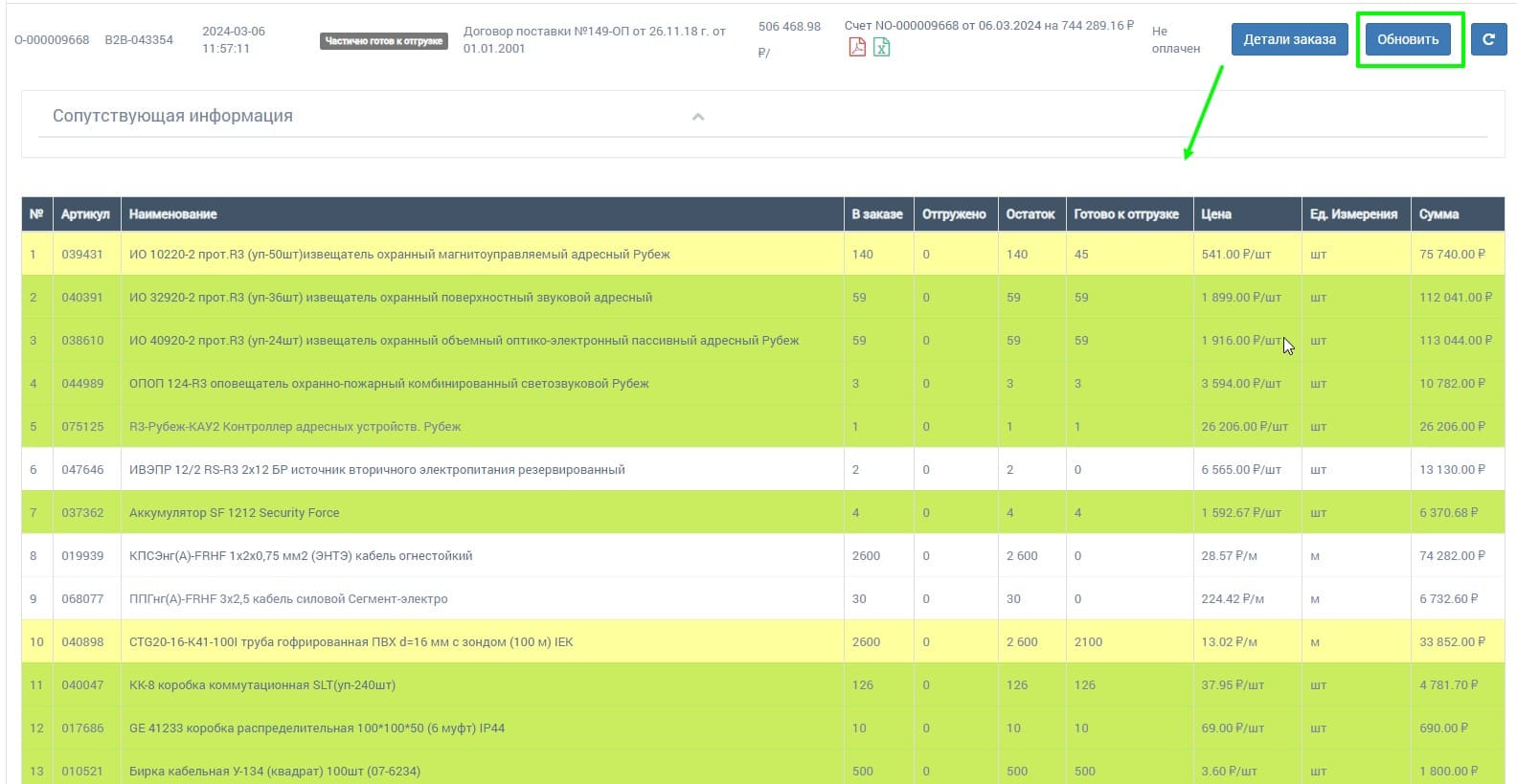The width and height of the screenshot is (1517, 784).
Task: Click the price 69.00 ₽/шт
Action: (1233, 728)
